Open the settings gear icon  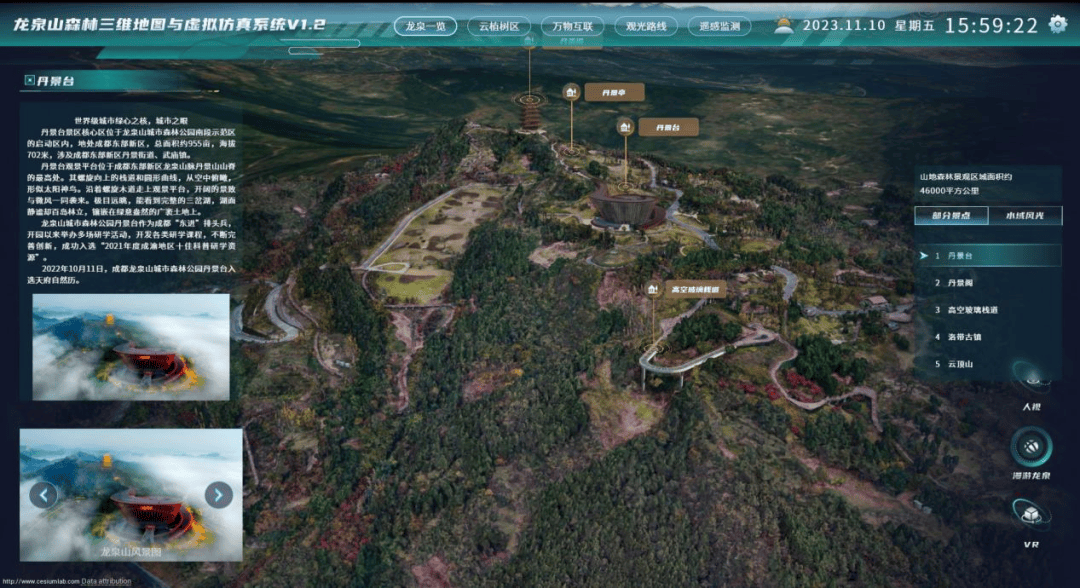[x=1057, y=24]
